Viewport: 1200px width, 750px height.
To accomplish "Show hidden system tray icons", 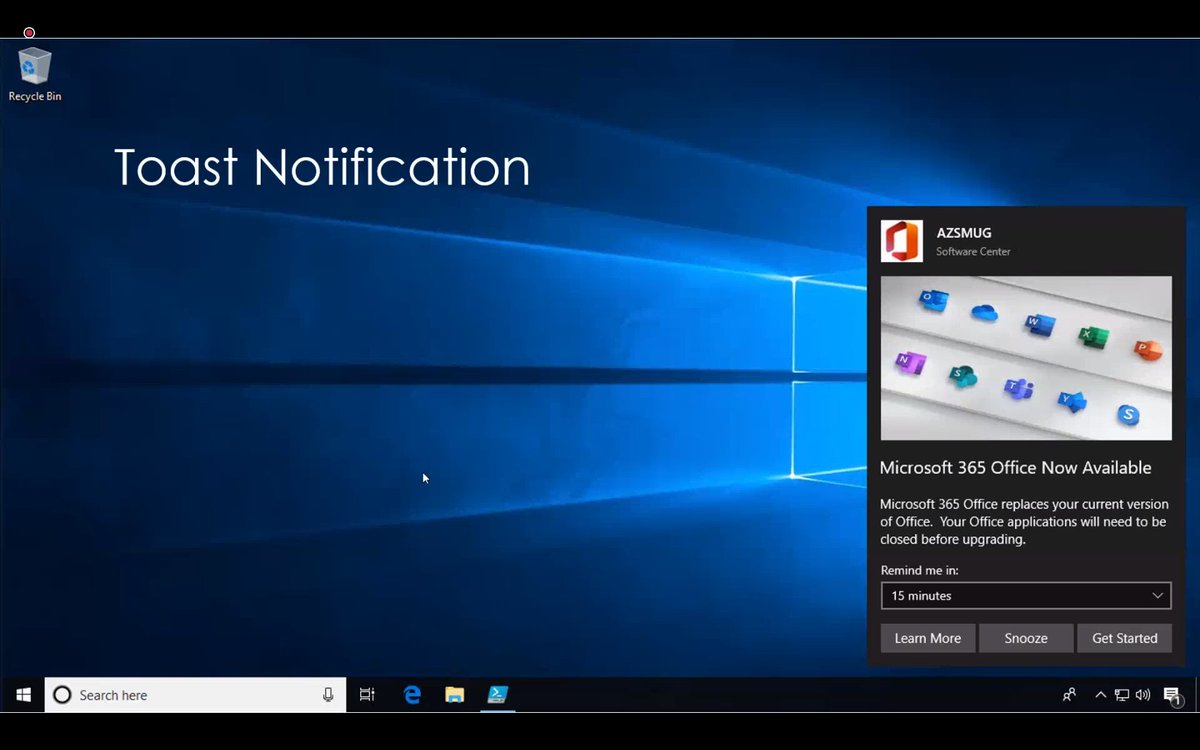I will (1101, 695).
